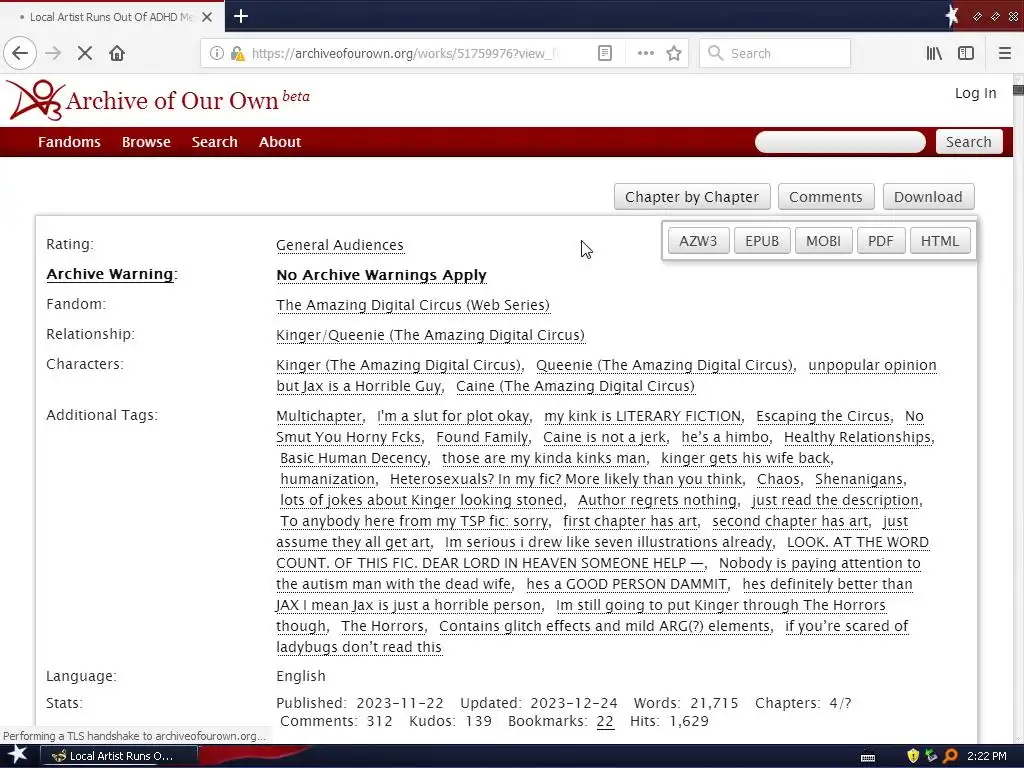
Task: Open the browser home page
Action: coord(117,54)
